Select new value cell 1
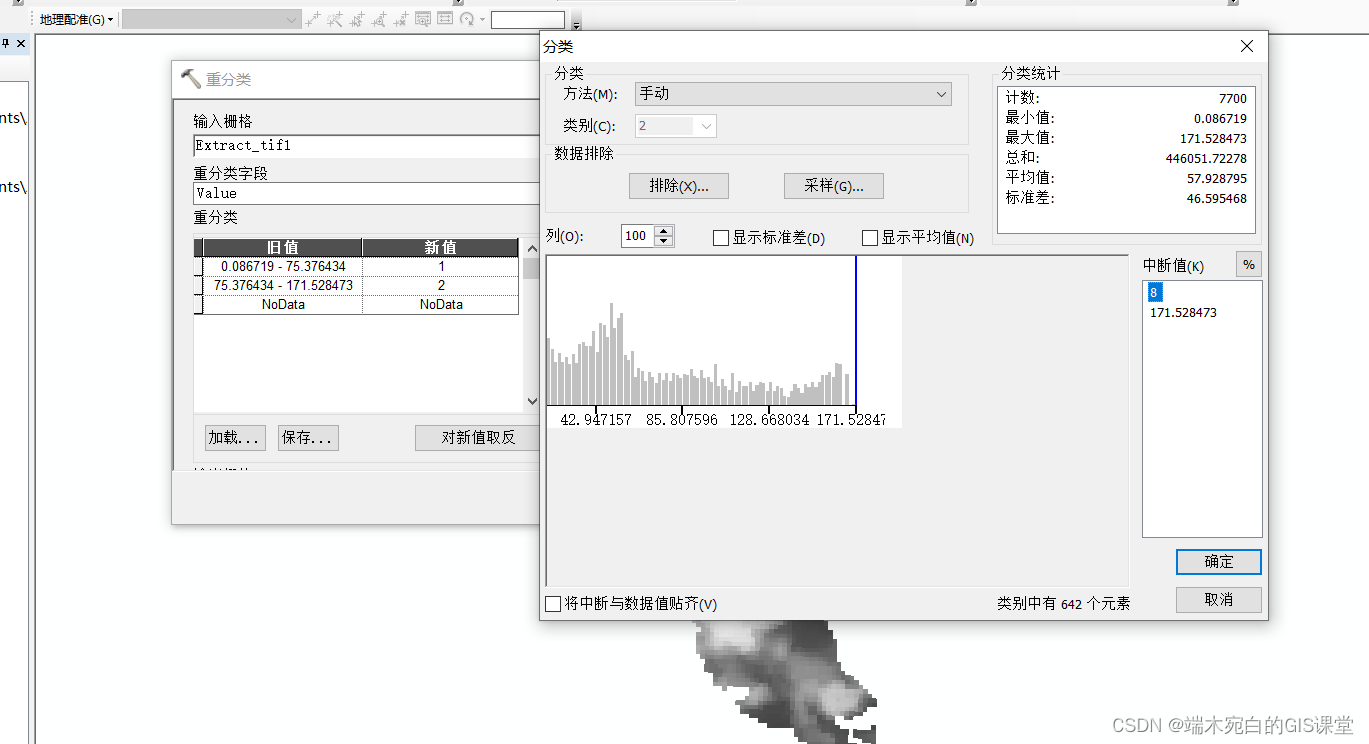1369x744 pixels. point(440,266)
